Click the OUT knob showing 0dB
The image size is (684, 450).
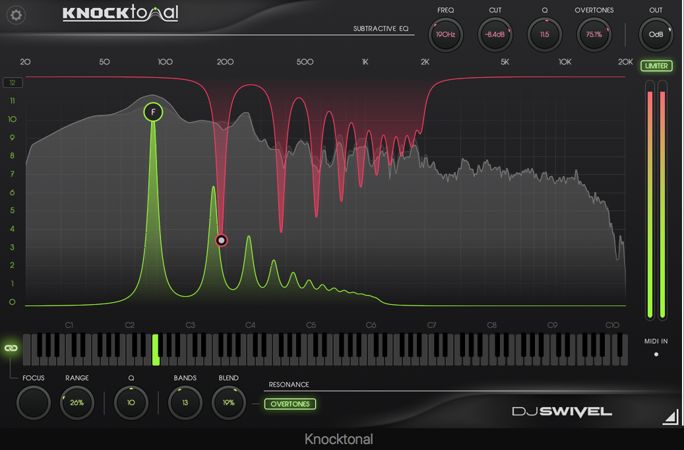[656, 34]
